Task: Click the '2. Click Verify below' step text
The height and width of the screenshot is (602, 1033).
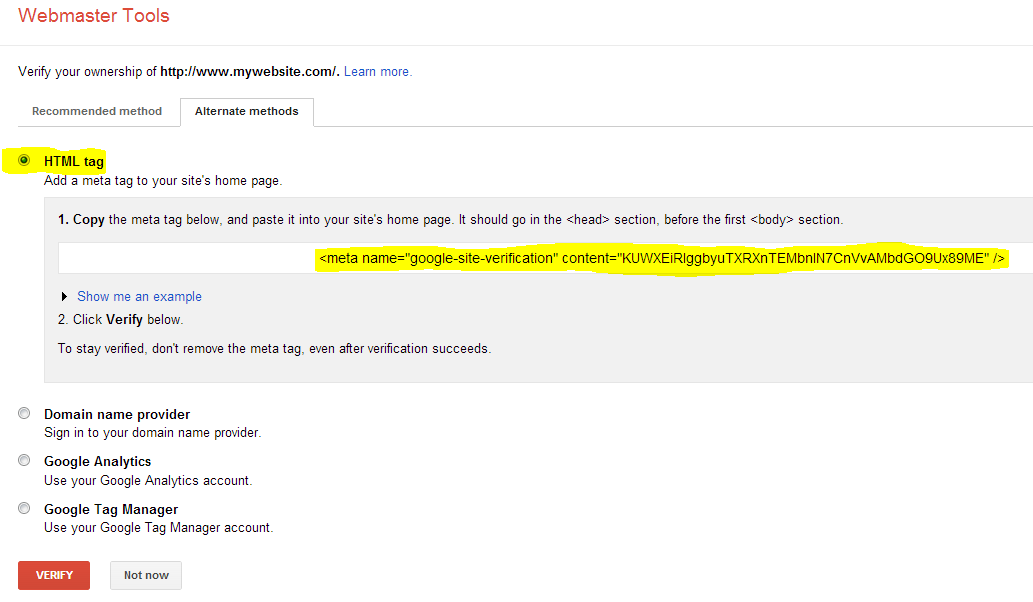Action: coord(121,319)
